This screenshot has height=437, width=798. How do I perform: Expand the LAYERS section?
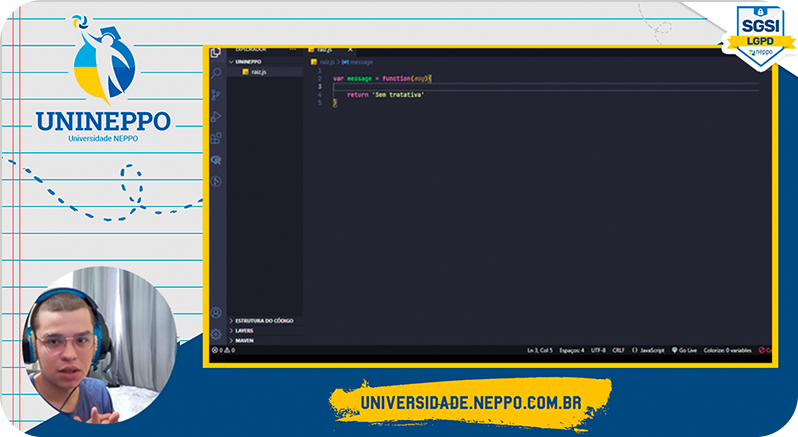[265, 331]
